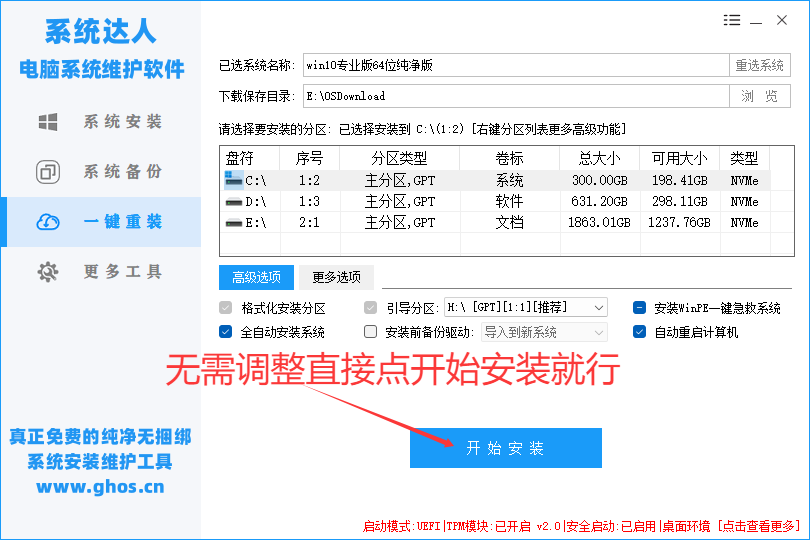
Task: Enable 安装前备份驱动 checkbox
Action: coord(371,332)
